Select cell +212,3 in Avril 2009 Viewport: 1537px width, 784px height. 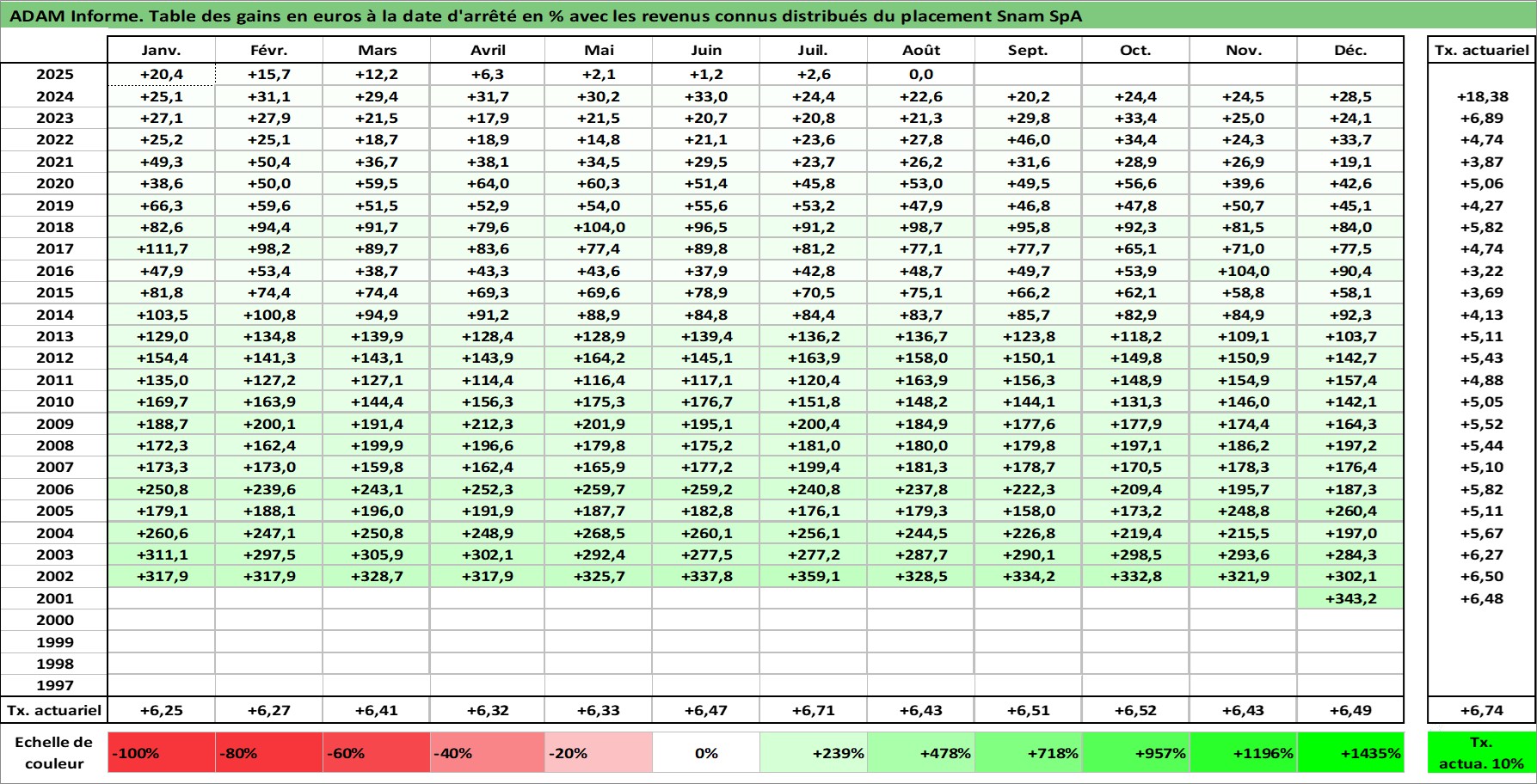click(488, 424)
